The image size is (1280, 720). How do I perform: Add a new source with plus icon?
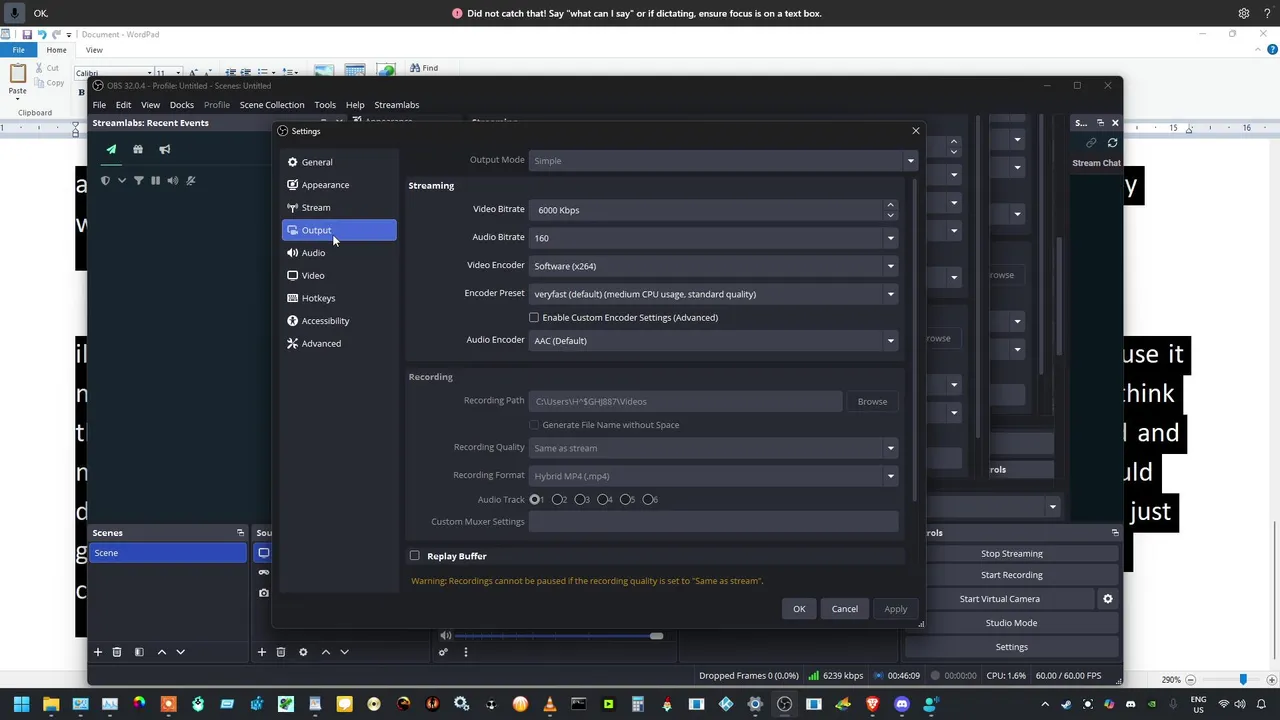[262, 652]
